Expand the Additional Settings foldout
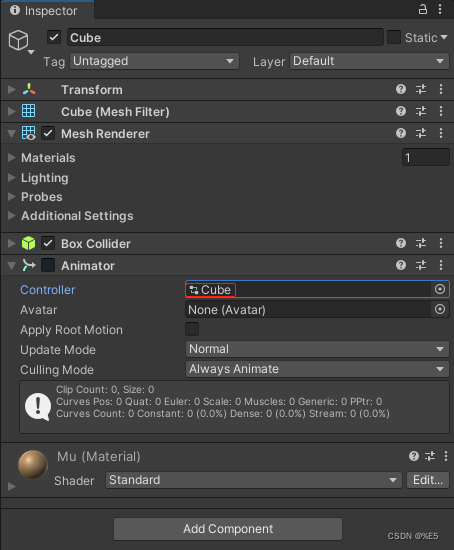This screenshot has width=454, height=550. tap(12, 215)
